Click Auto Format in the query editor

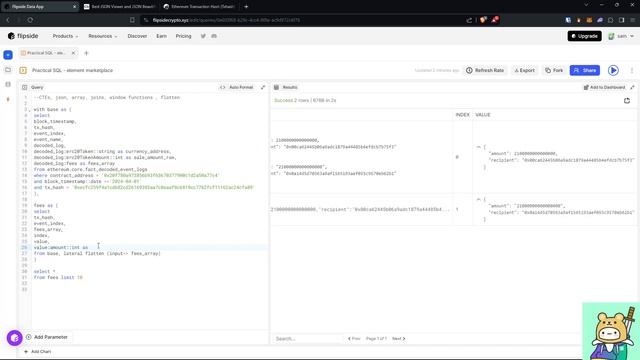237,87
